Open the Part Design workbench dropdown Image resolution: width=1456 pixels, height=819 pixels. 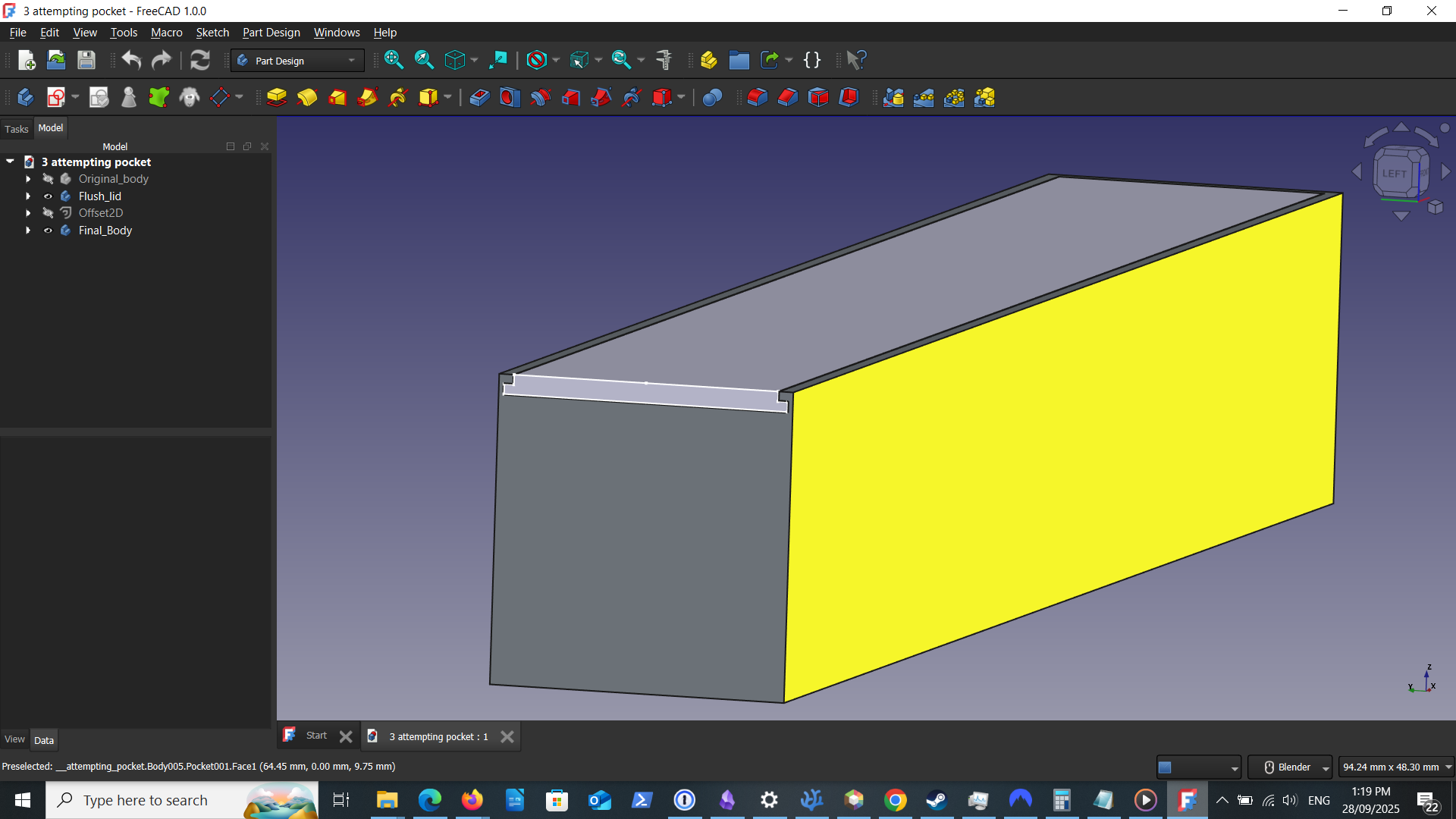297,61
